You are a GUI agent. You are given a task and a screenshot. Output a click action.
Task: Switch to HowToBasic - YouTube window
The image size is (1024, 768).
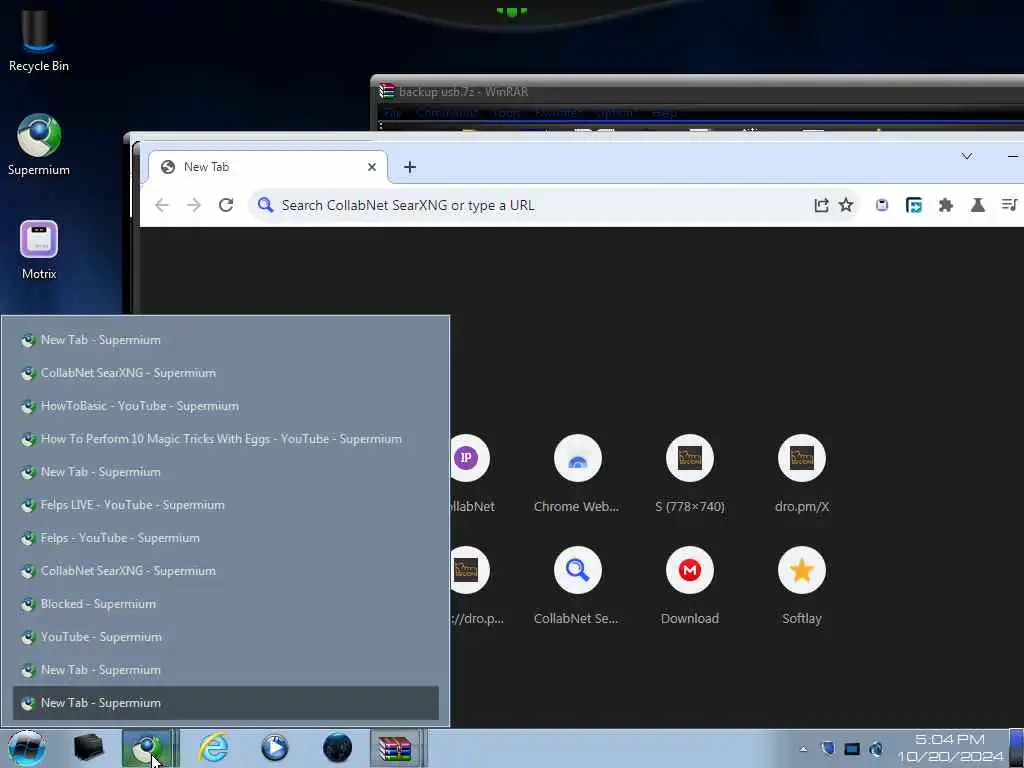click(x=226, y=406)
